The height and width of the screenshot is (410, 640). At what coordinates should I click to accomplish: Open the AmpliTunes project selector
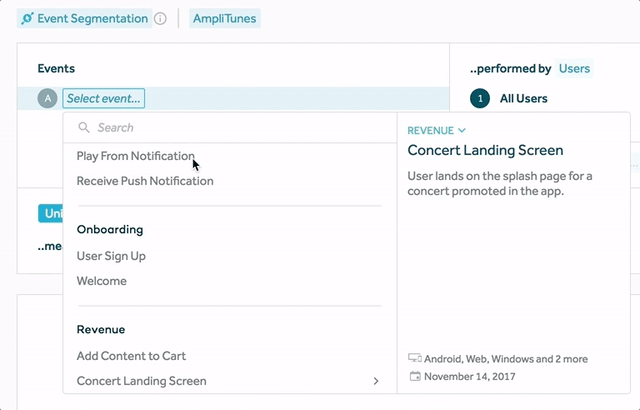[x=225, y=18]
